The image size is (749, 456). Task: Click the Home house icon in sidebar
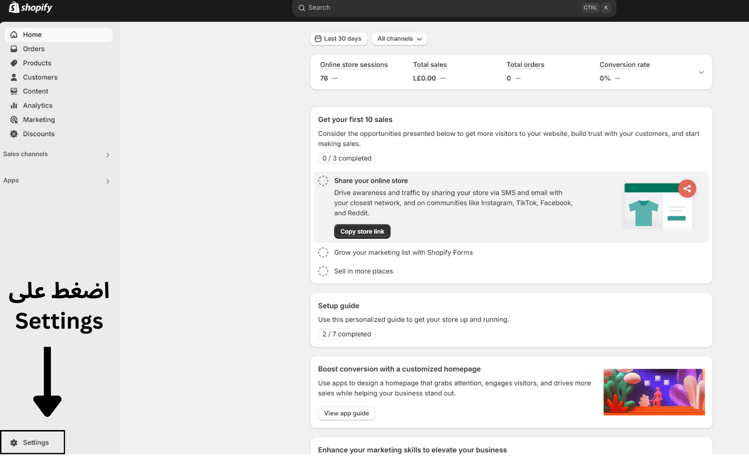click(14, 34)
